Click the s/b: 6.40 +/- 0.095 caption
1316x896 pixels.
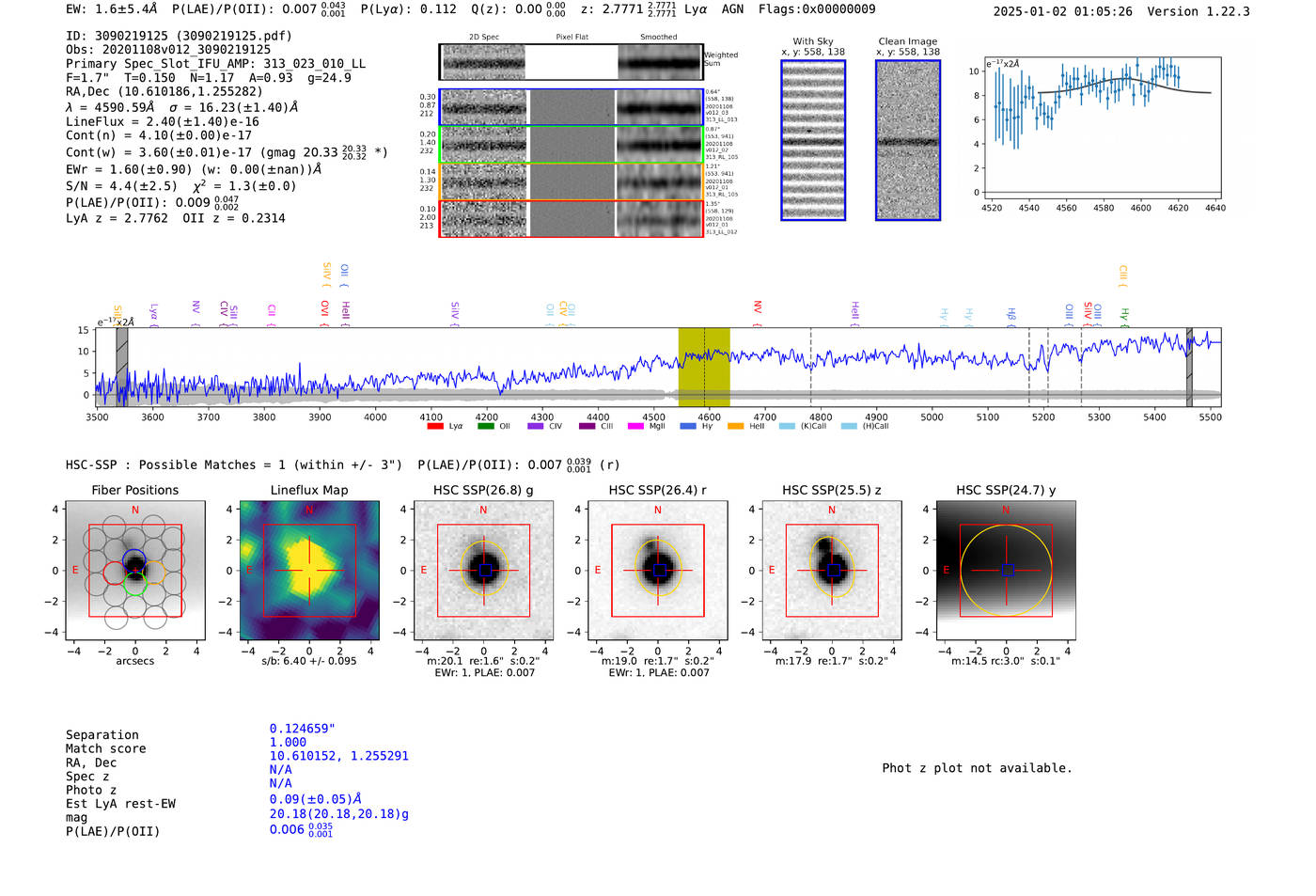click(309, 661)
